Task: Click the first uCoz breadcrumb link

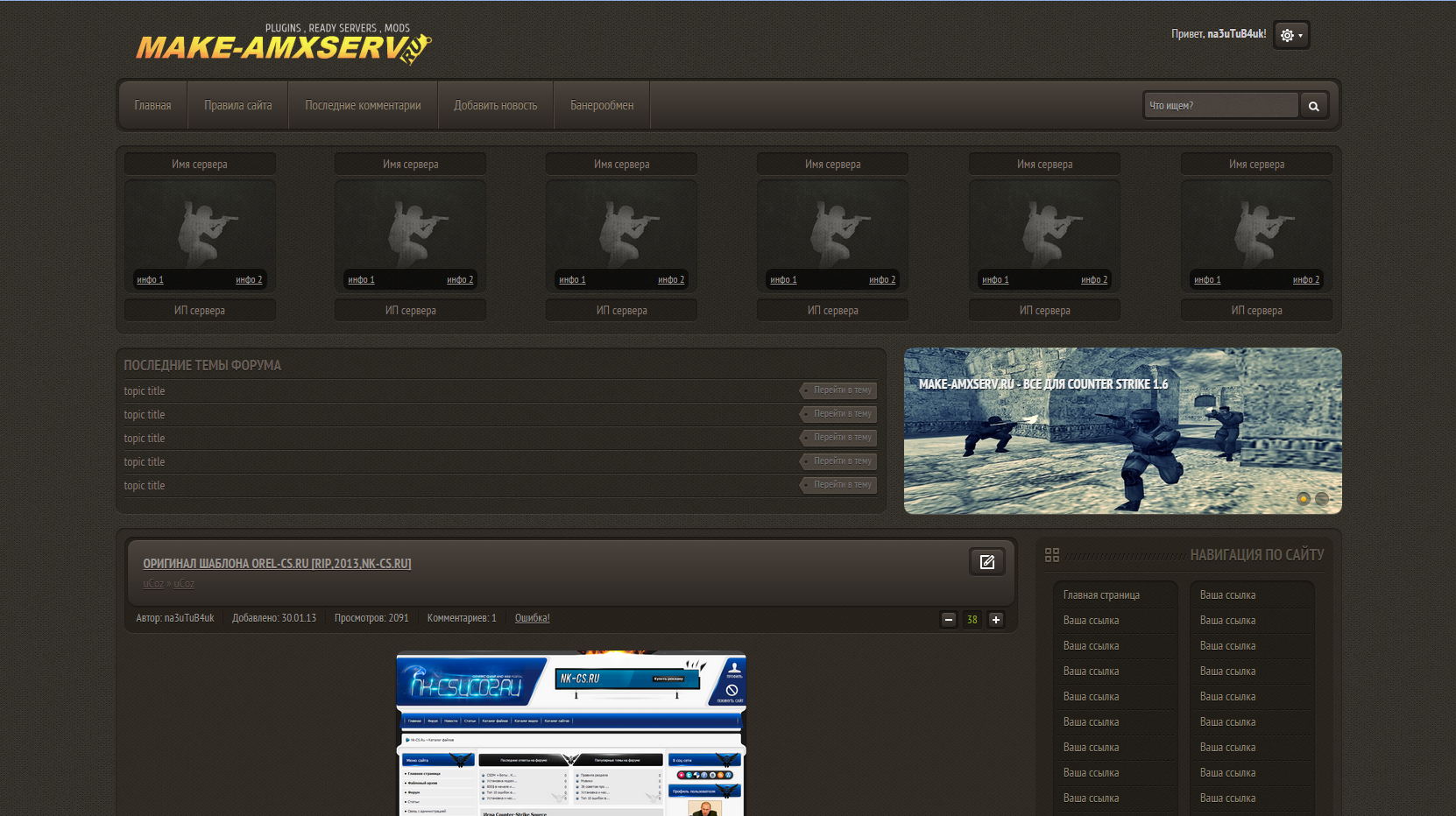Action: [153, 584]
